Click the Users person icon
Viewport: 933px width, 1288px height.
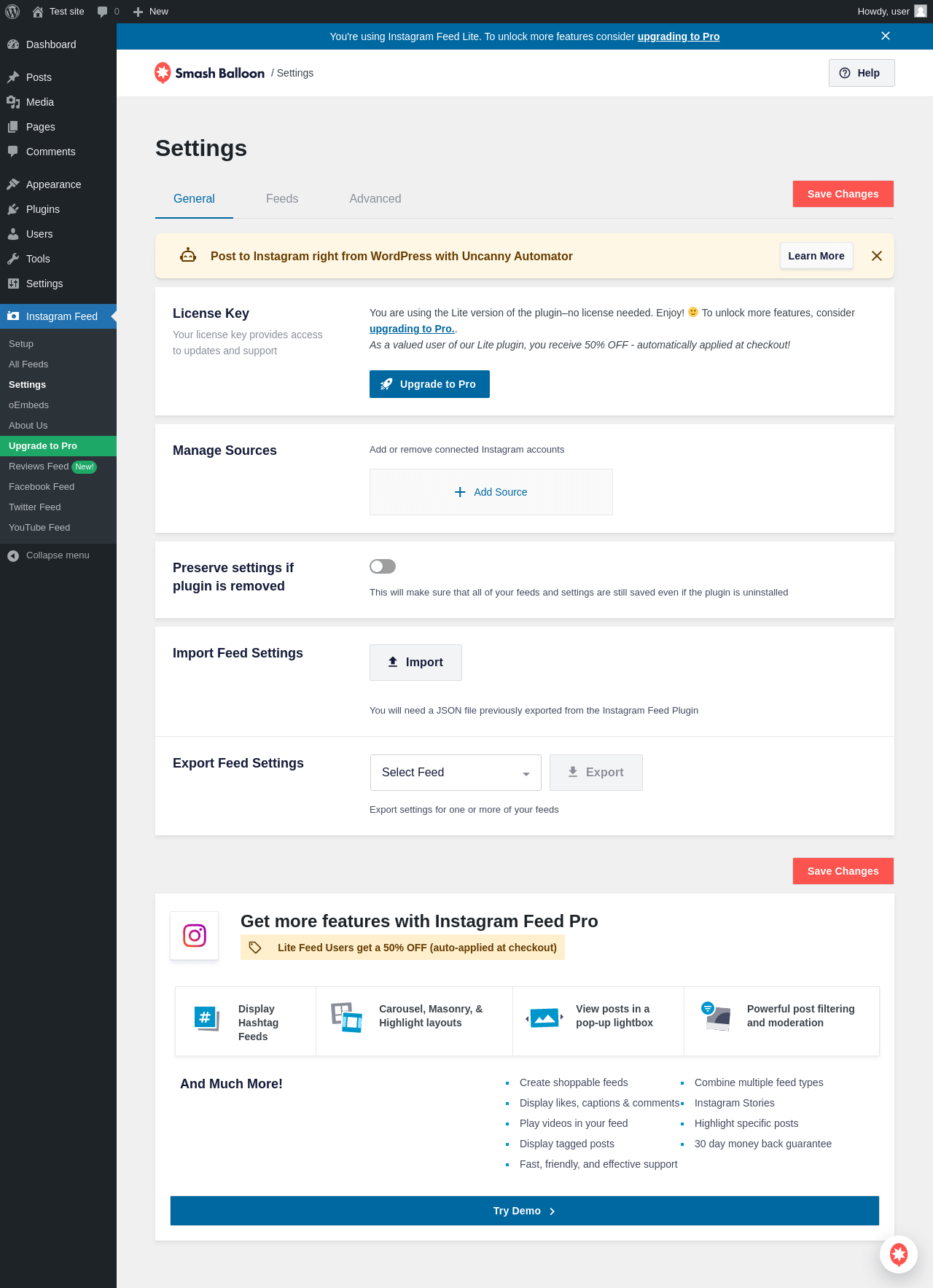13,234
